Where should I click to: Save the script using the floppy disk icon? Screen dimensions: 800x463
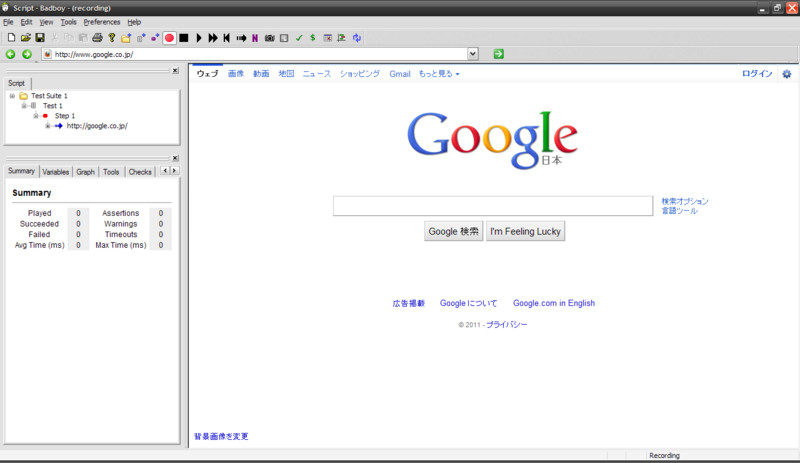tap(40, 38)
